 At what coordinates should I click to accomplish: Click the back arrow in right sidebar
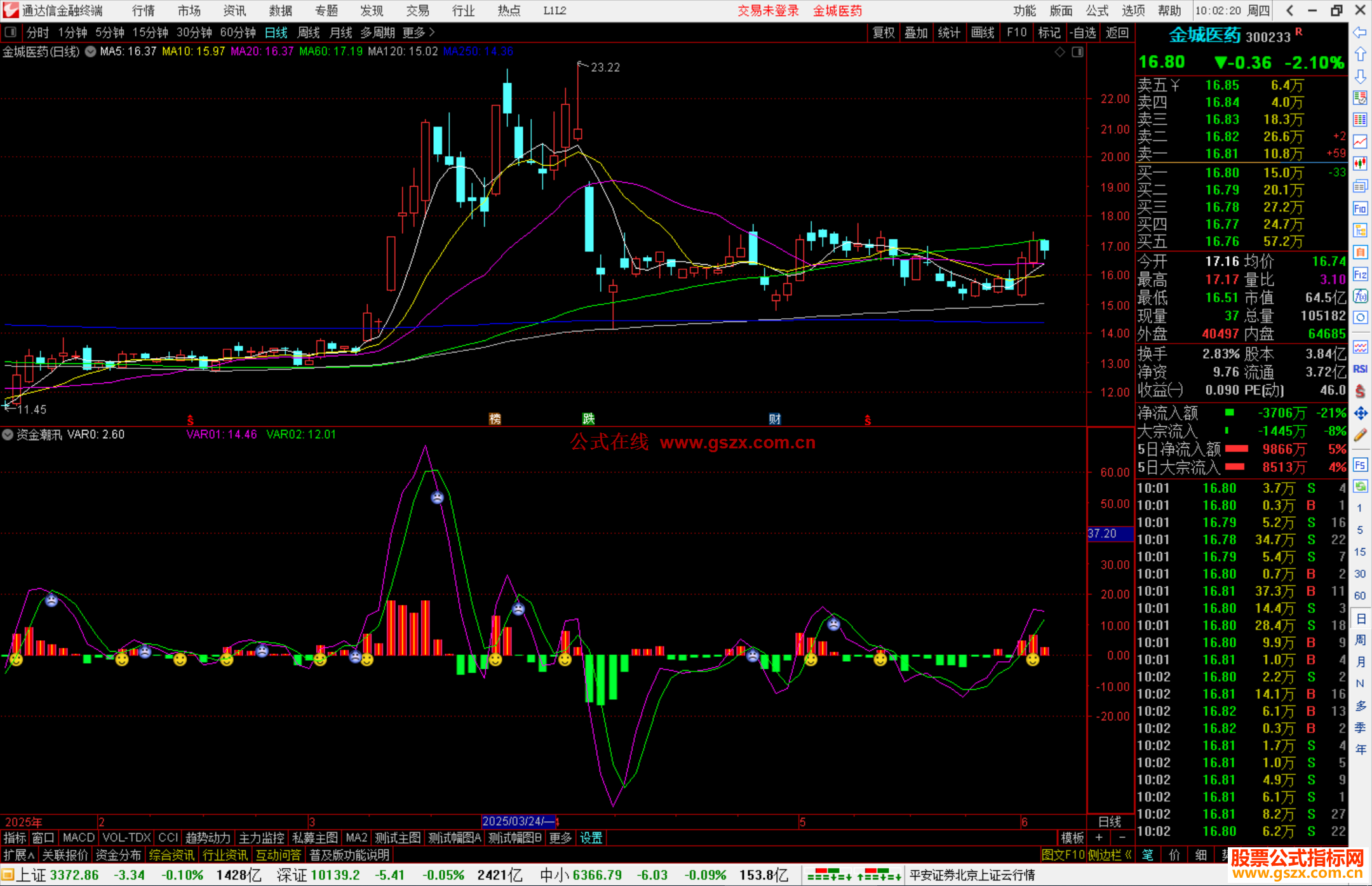click(x=1360, y=32)
